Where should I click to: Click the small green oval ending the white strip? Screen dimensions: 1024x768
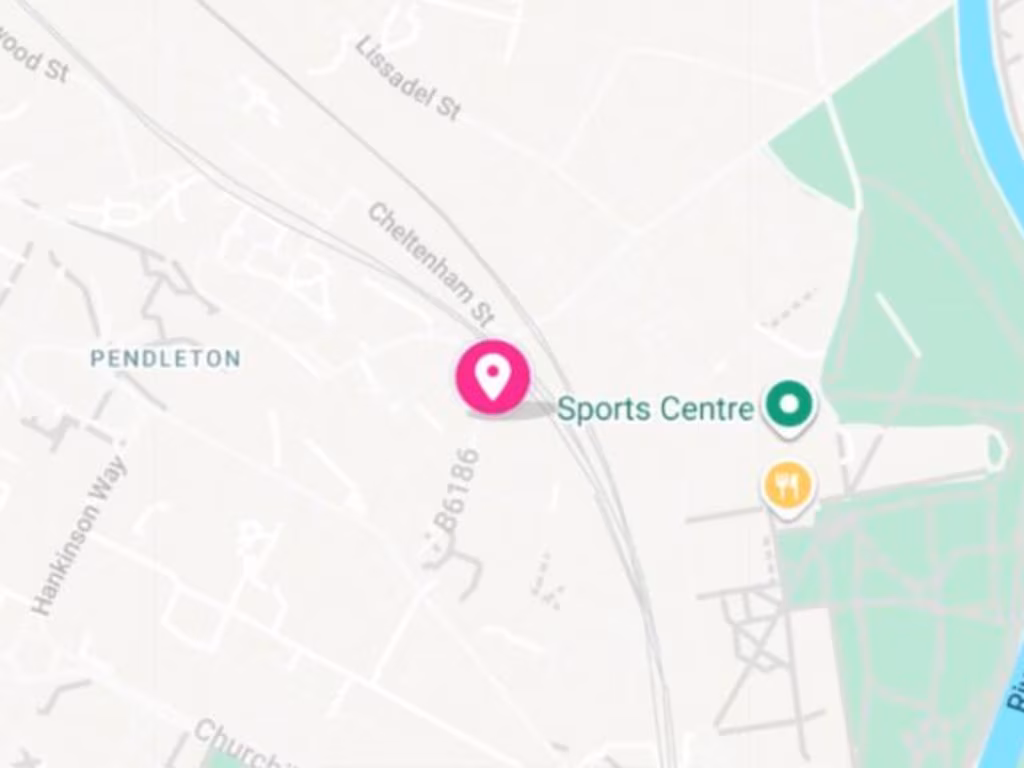pyautogui.click(x=997, y=449)
